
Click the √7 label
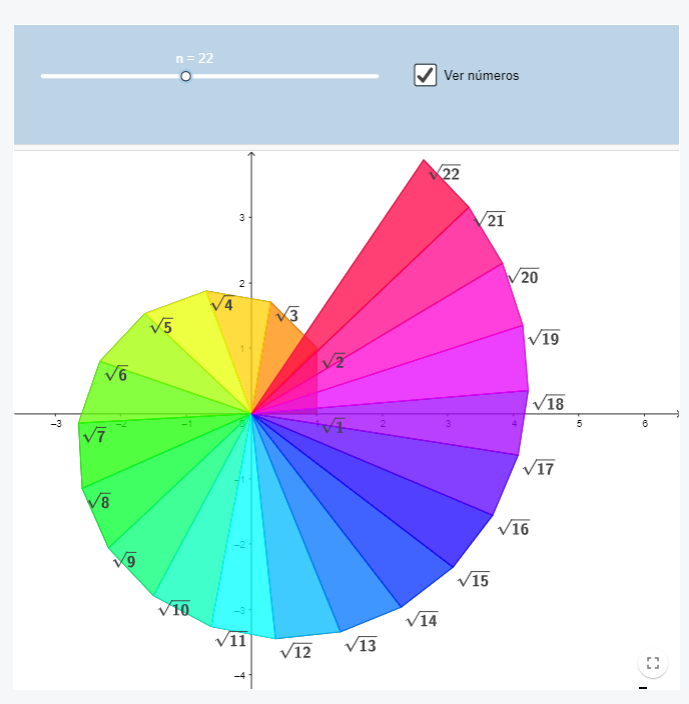(x=95, y=435)
